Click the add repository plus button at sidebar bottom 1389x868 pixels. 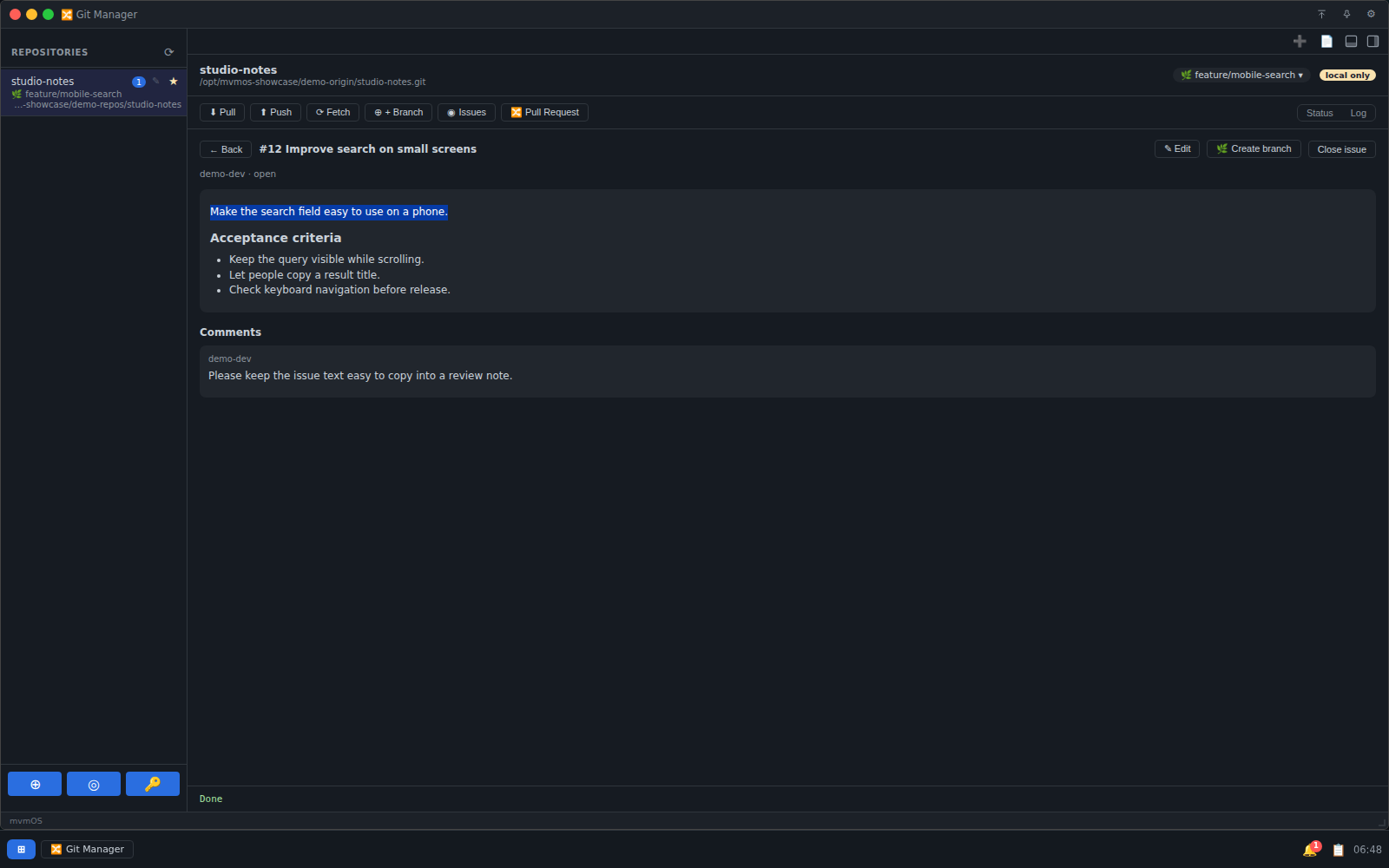pyautogui.click(x=35, y=784)
